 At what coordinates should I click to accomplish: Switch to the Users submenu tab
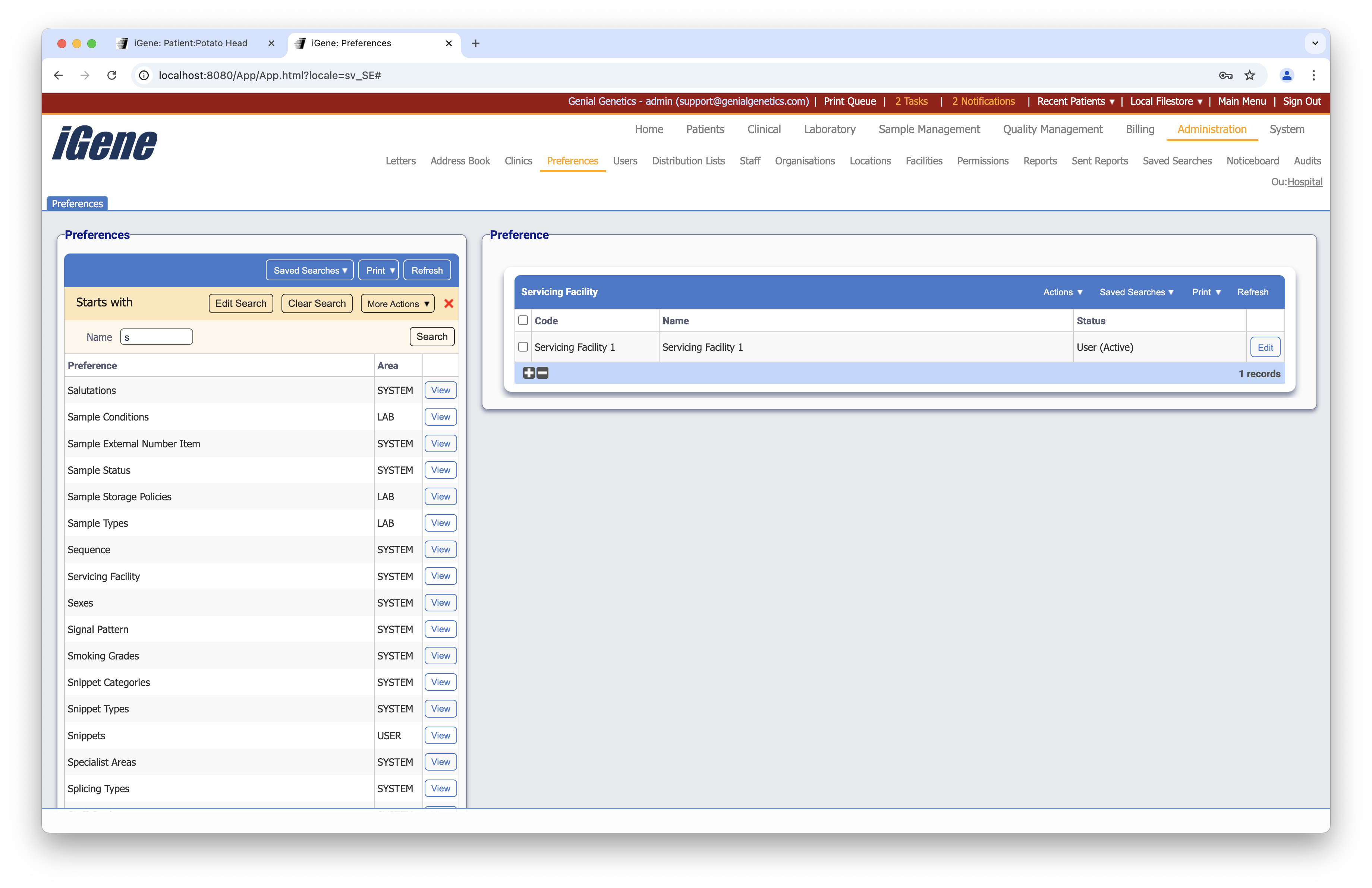[625, 161]
